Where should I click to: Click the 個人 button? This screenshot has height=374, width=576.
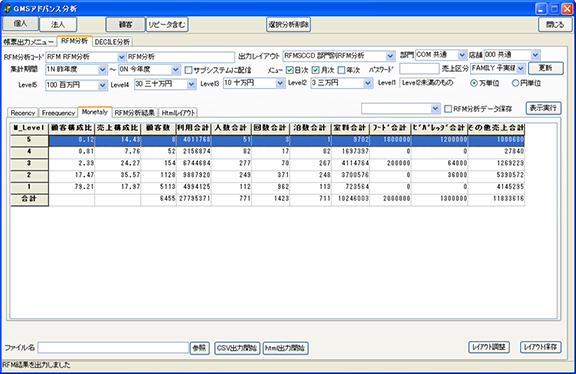pyautogui.click(x=21, y=24)
